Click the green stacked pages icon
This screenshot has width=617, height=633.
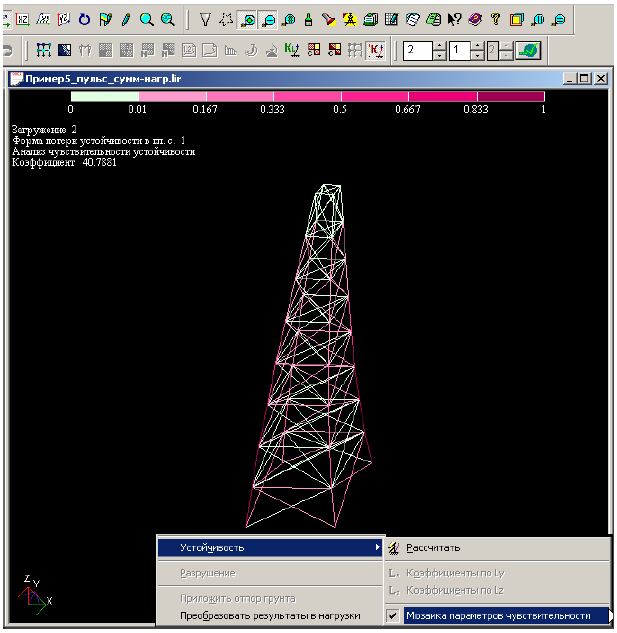(x=370, y=19)
